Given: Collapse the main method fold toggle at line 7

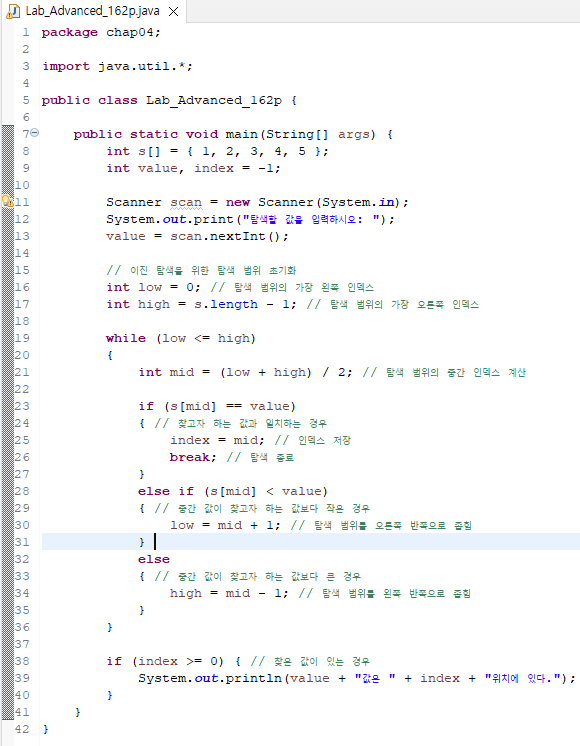Looking at the screenshot, I should coord(35,133).
